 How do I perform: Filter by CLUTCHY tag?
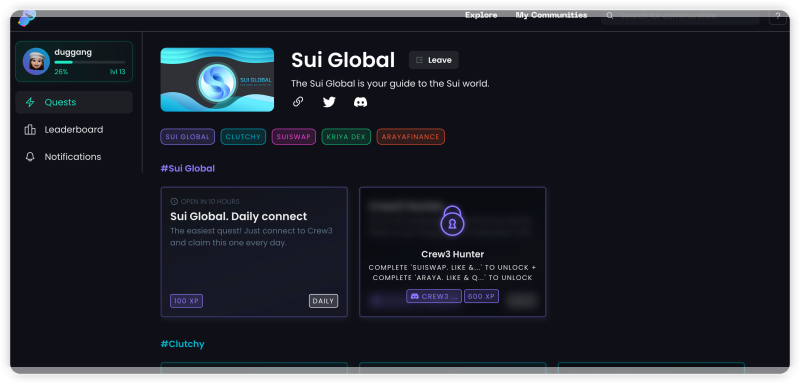(x=243, y=137)
